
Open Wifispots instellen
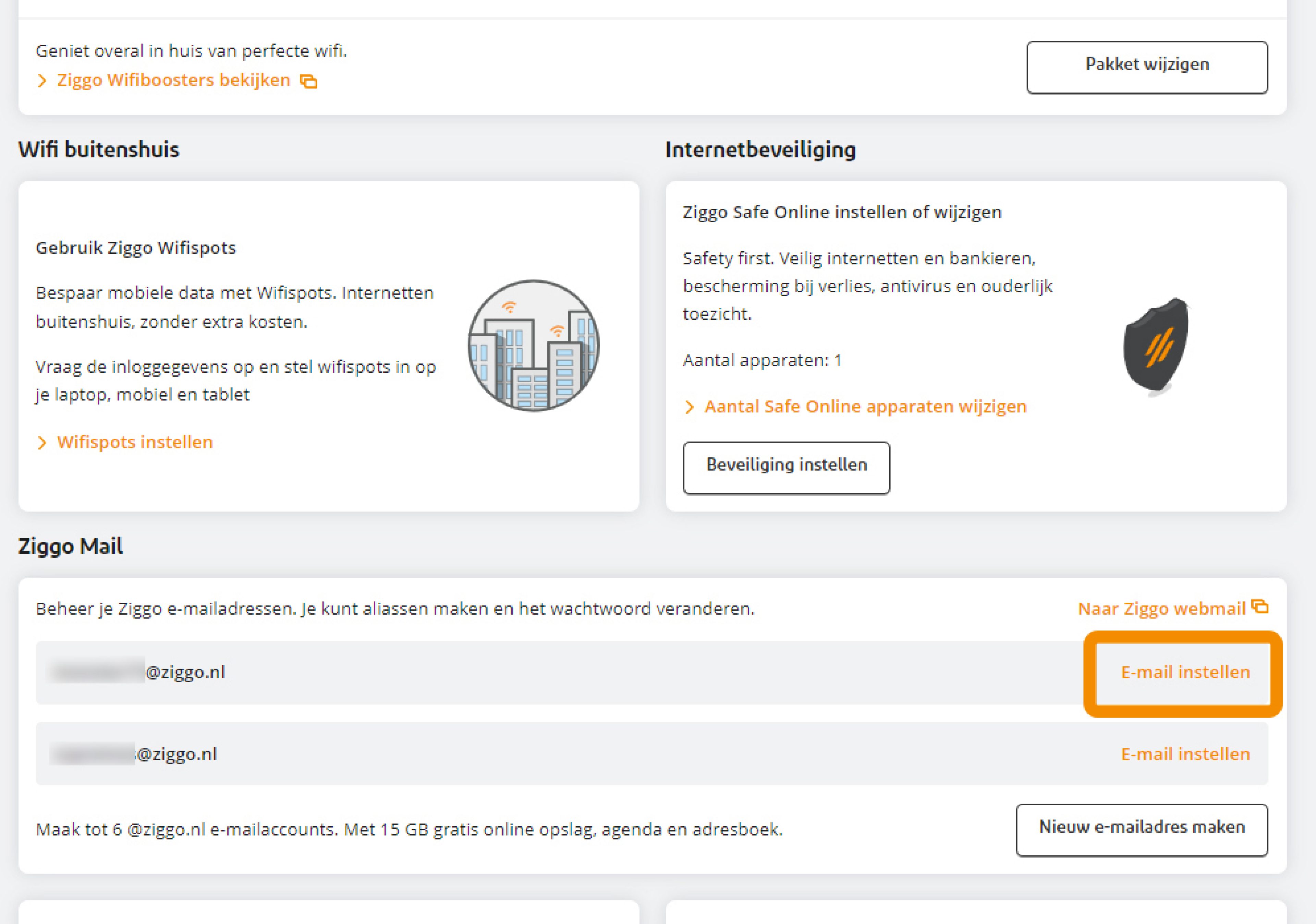point(134,442)
